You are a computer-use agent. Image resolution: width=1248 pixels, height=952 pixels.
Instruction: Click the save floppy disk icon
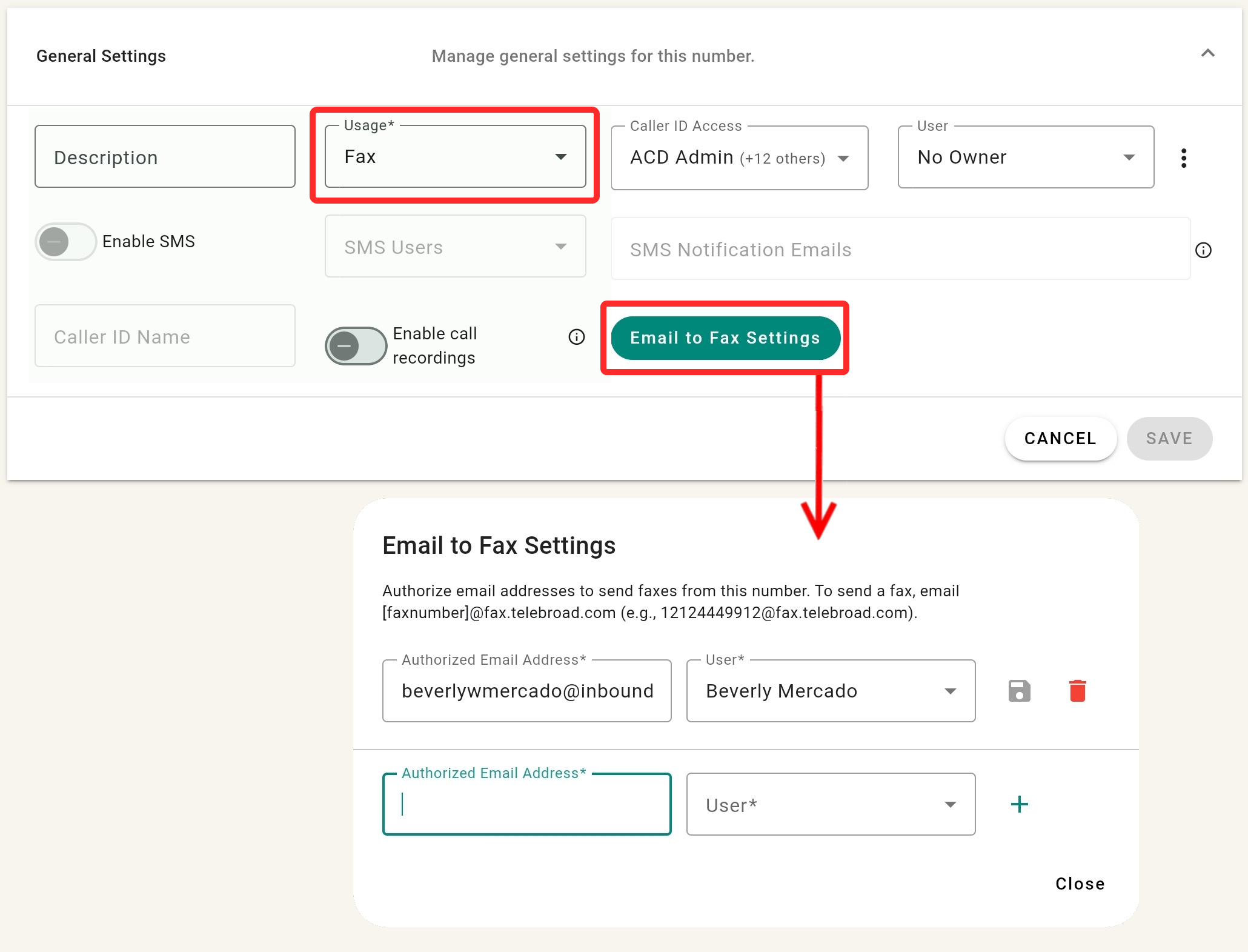(1019, 691)
